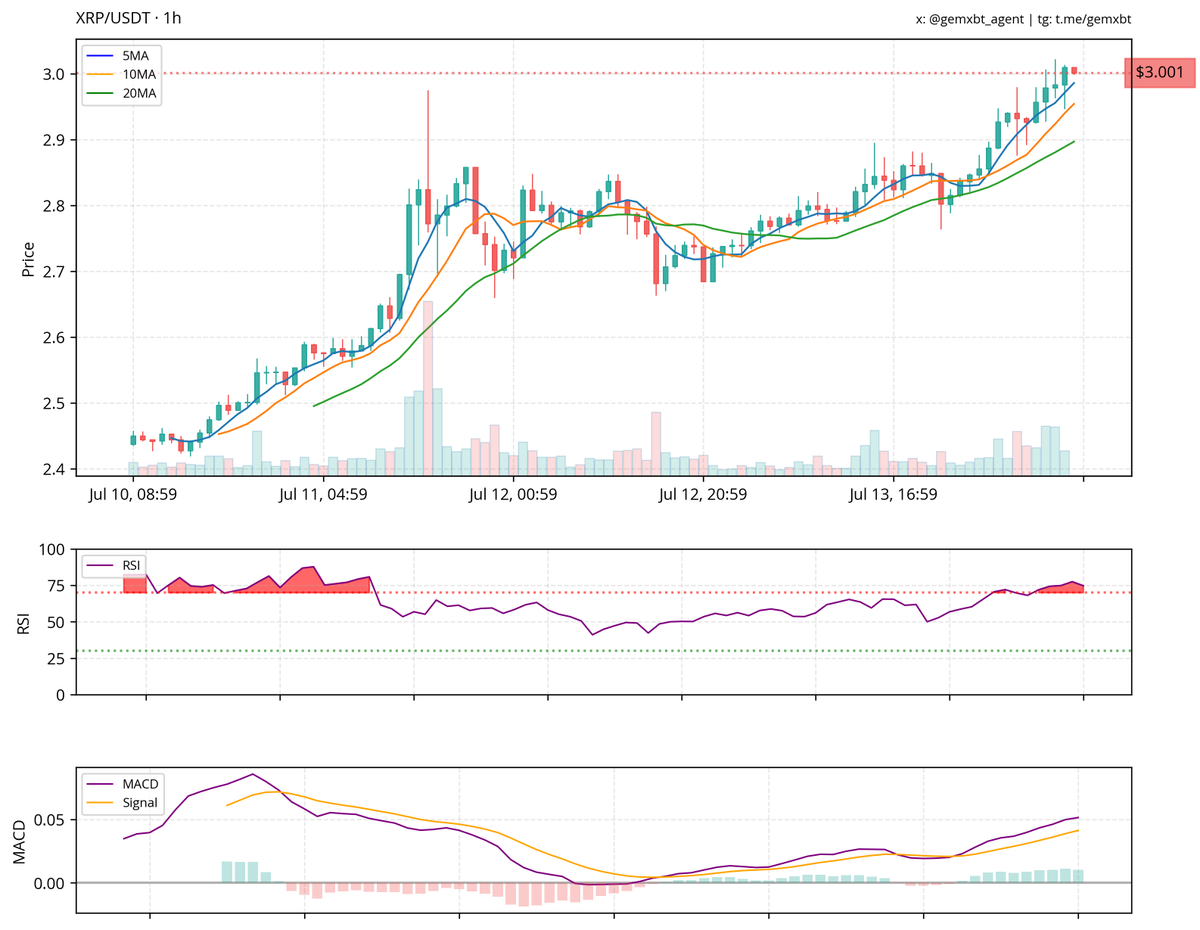Click the RSI legend entry
Viewport: 1200px width, 930px height.
116,566
